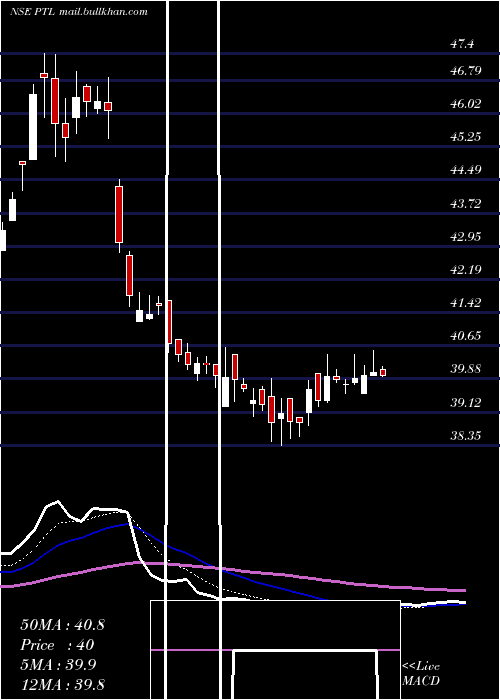Click the 38.35 price axis label

(x=466, y=435)
